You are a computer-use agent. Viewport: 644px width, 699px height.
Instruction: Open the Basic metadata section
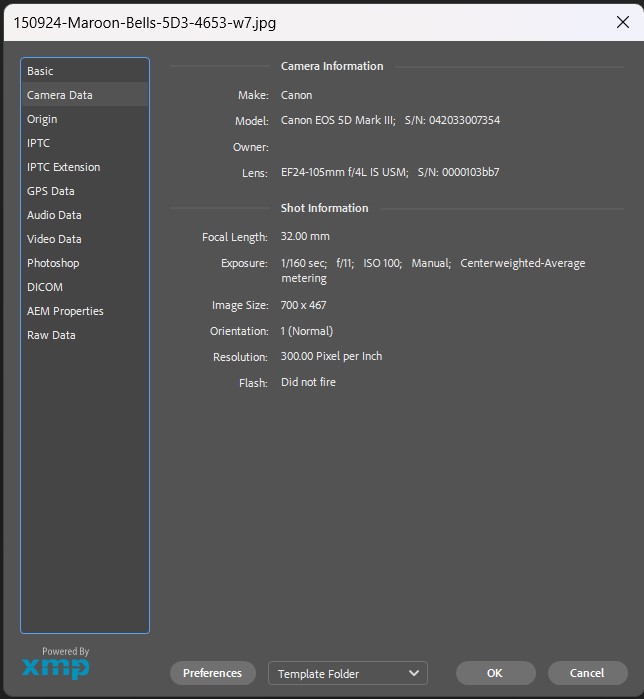pos(85,71)
